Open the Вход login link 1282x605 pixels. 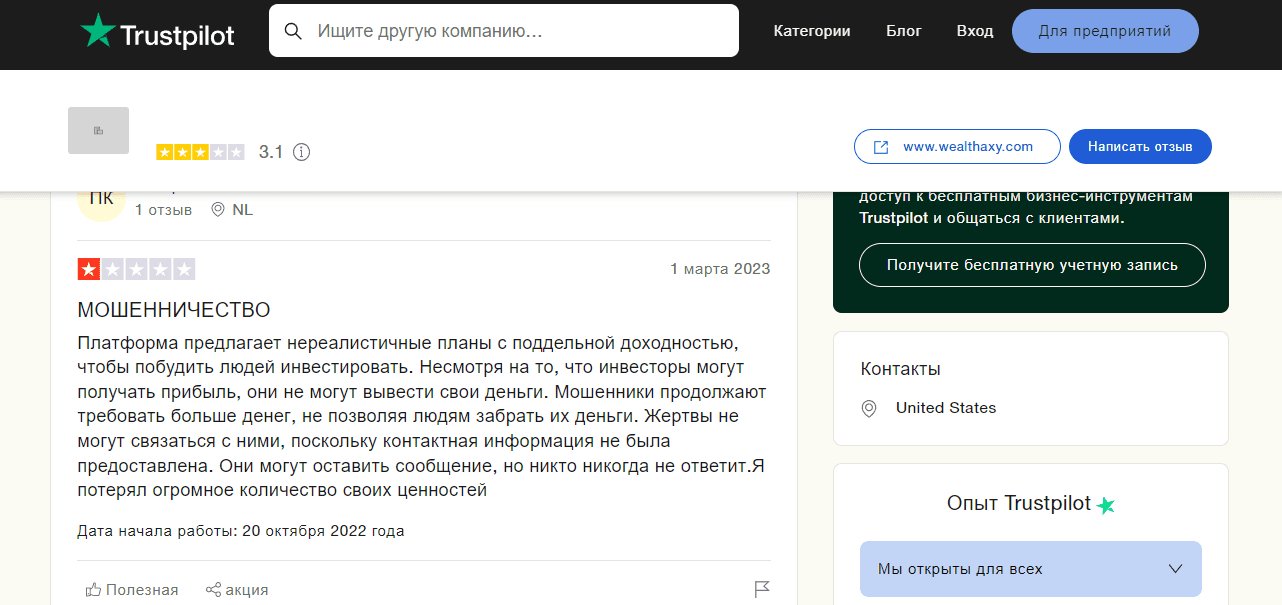[x=974, y=31]
